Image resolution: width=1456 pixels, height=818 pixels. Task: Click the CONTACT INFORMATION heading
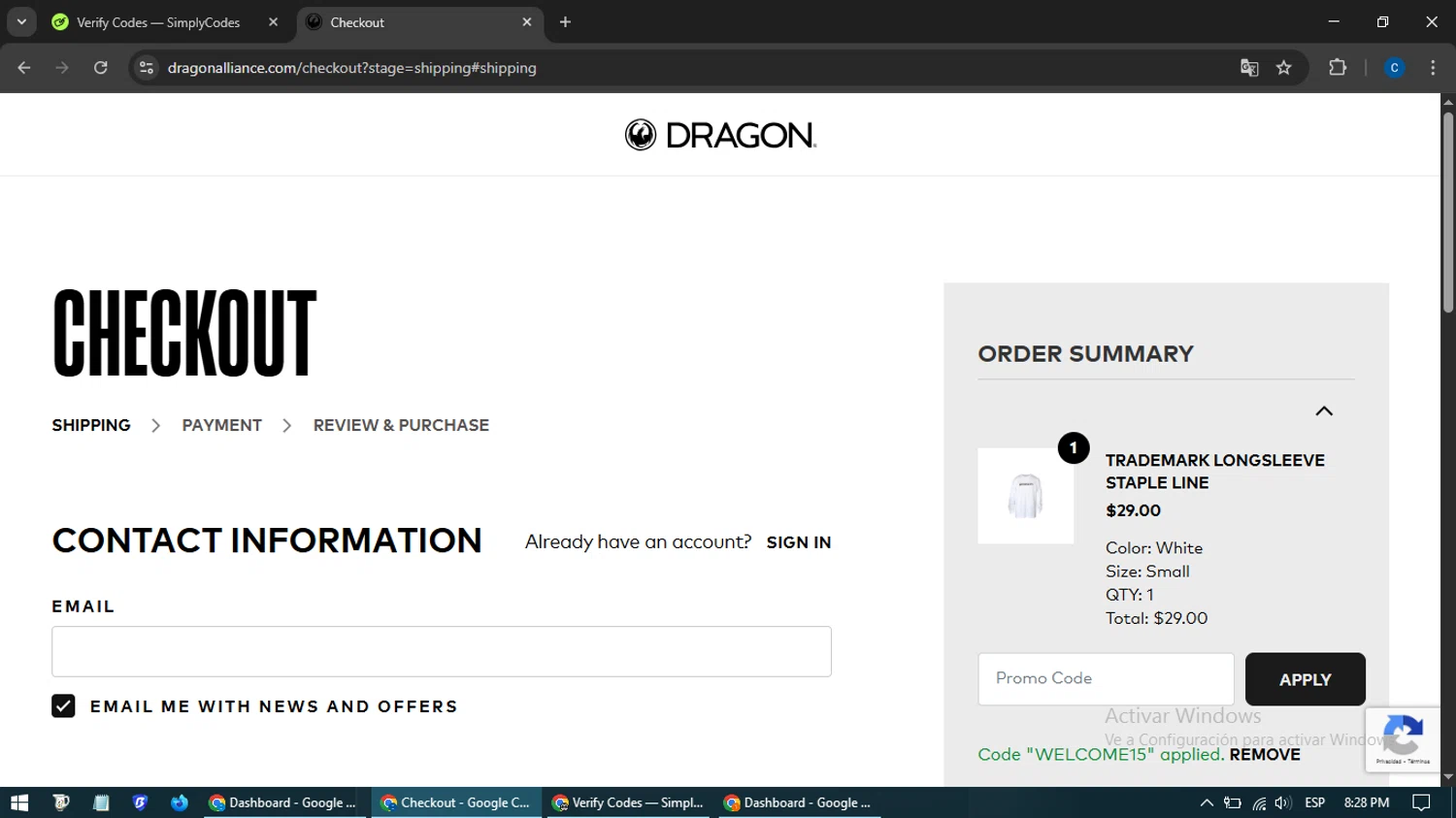point(267,540)
